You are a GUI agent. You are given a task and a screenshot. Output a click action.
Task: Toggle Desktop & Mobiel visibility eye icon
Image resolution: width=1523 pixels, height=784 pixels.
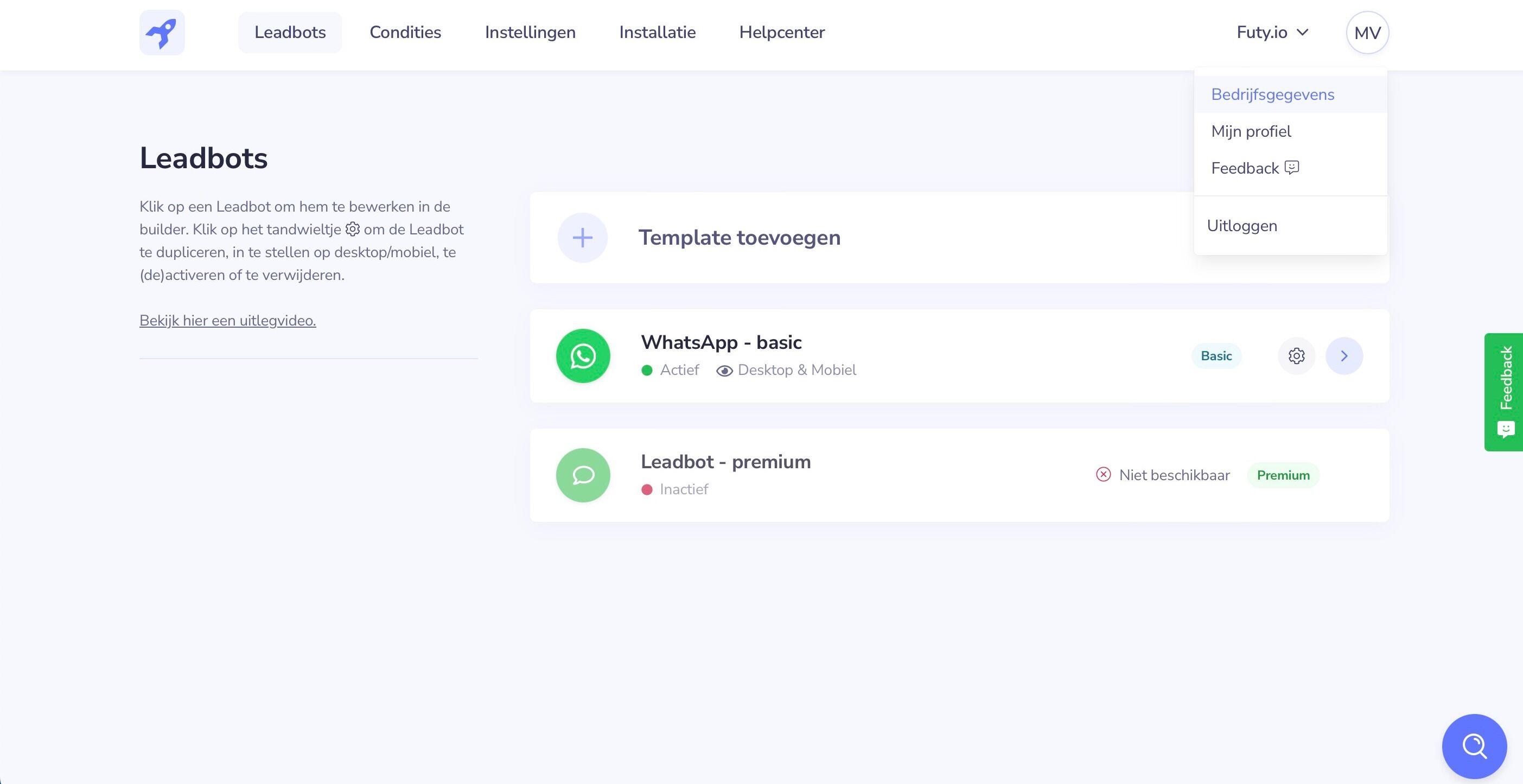click(x=724, y=370)
